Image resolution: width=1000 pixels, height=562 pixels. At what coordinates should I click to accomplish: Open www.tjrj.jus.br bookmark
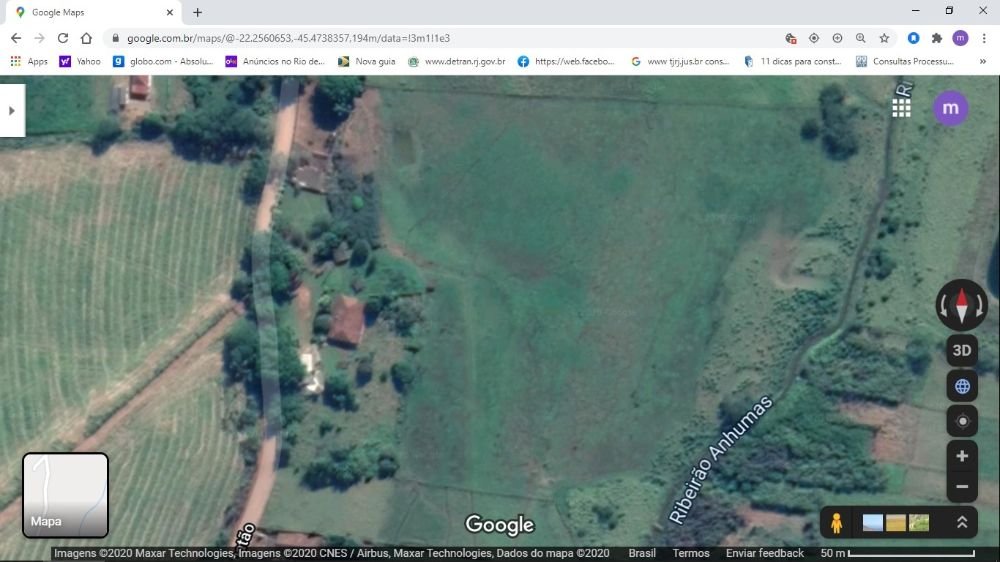pyautogui.click(x=680, y=61)
